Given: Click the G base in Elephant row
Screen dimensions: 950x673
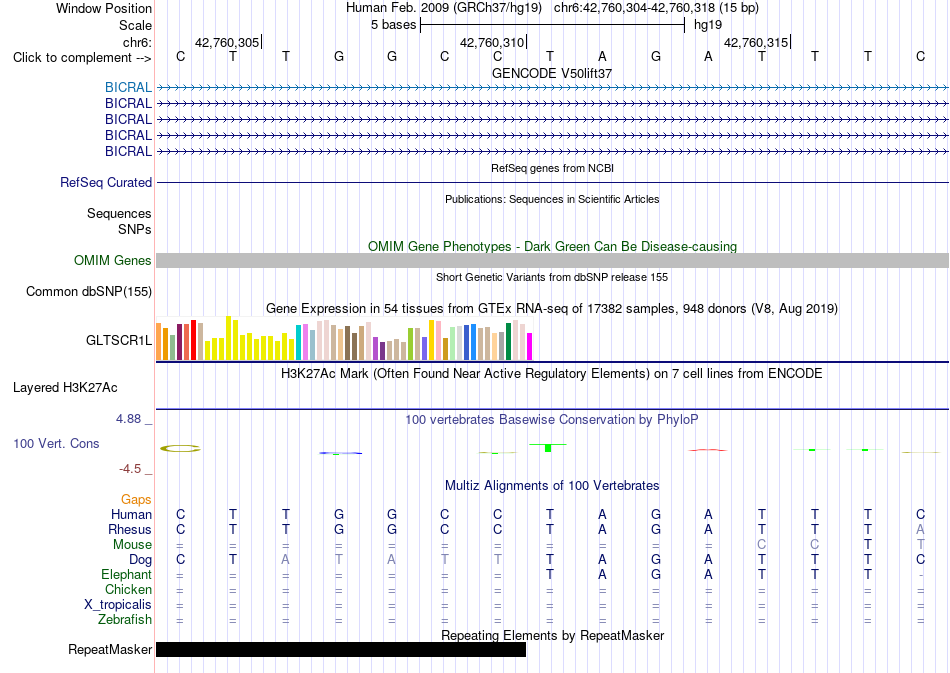Looking at the screenshot, I should coord(656,574).
